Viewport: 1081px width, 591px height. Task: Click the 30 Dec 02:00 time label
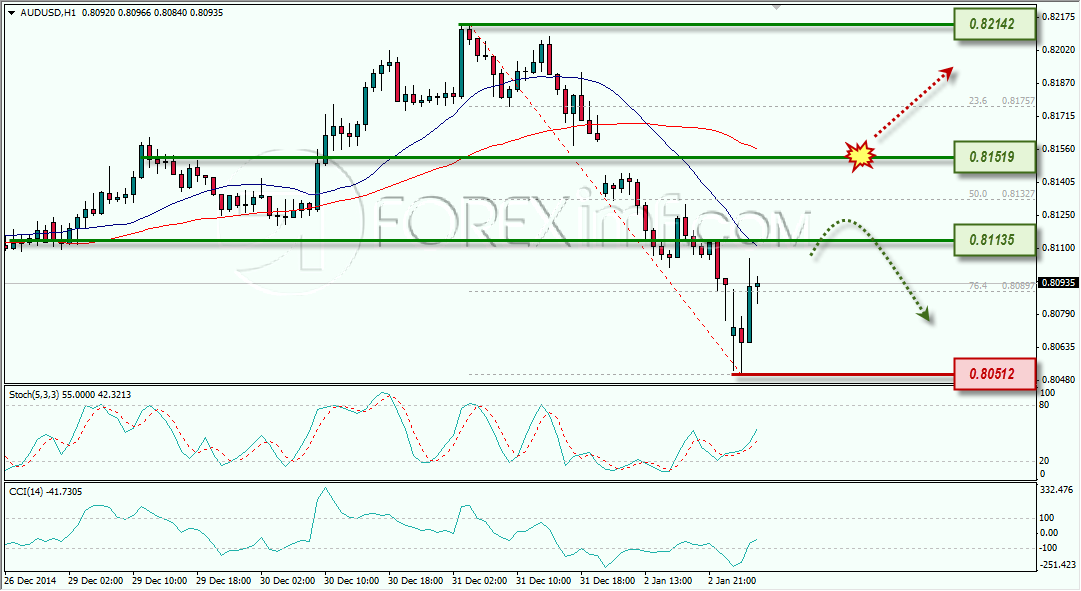click(x=287, y=581)
